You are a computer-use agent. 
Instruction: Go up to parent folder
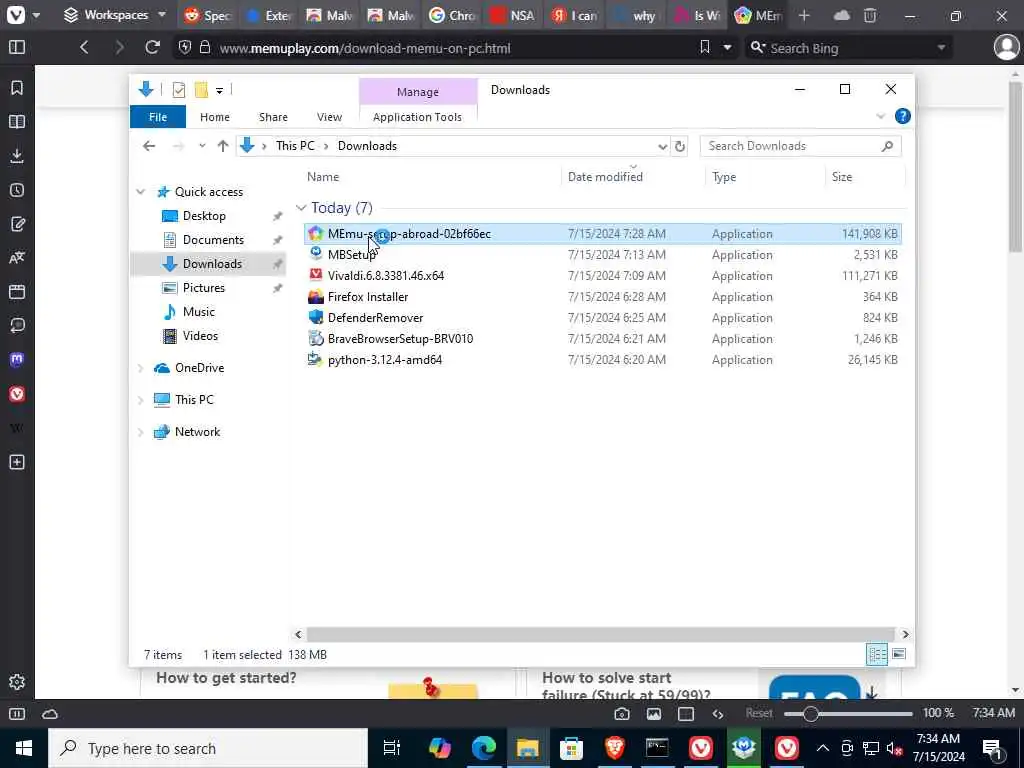(x=223, y=146)
